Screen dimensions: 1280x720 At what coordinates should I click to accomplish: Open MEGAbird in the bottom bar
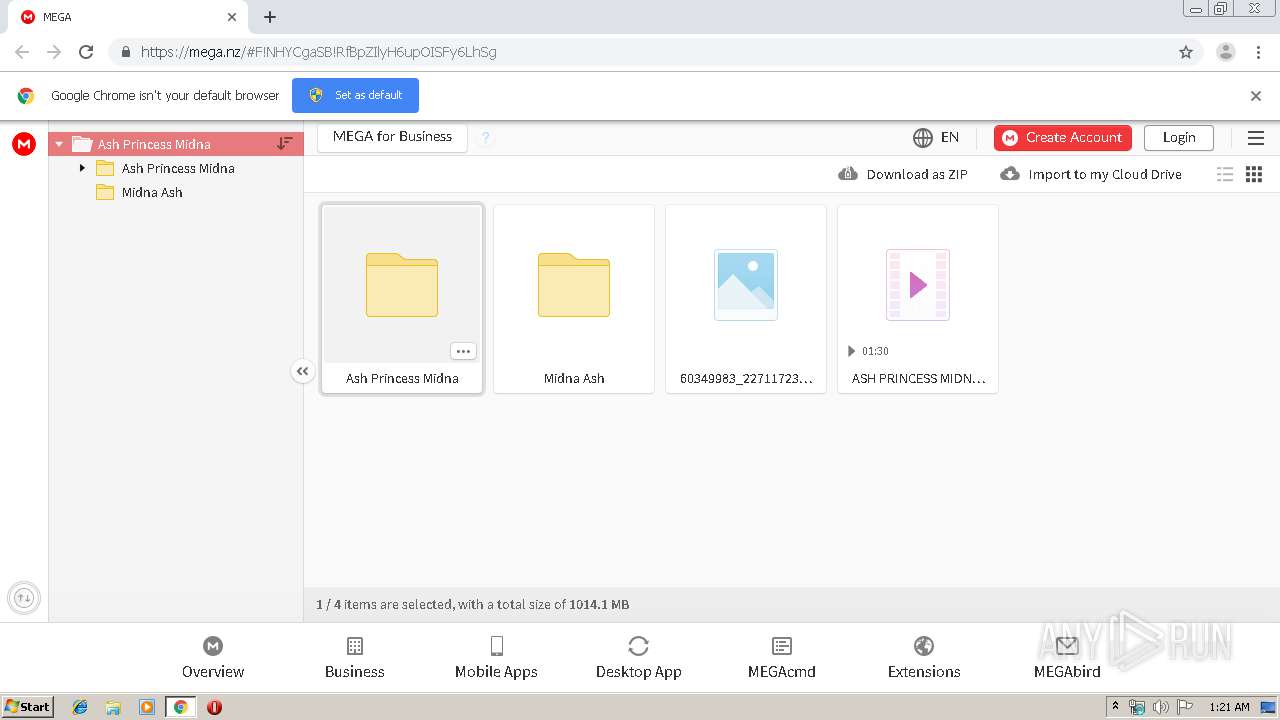[x=1067, y=658]
